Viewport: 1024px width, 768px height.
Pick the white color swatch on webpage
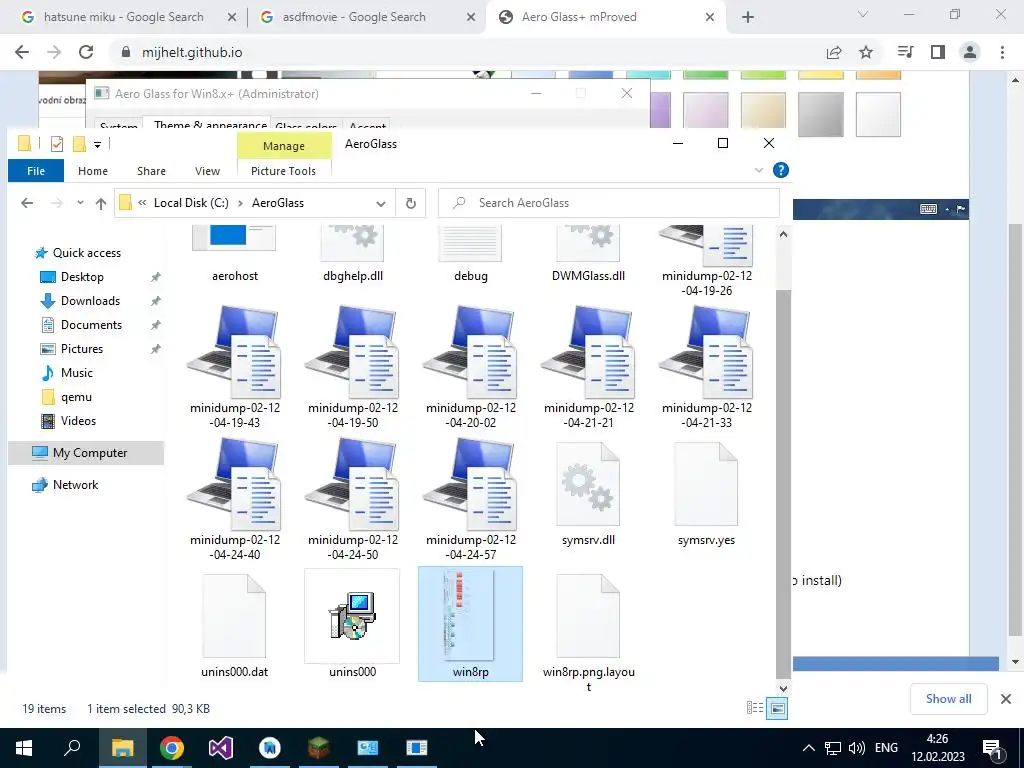pyautogui.click(x=878, y=114)
